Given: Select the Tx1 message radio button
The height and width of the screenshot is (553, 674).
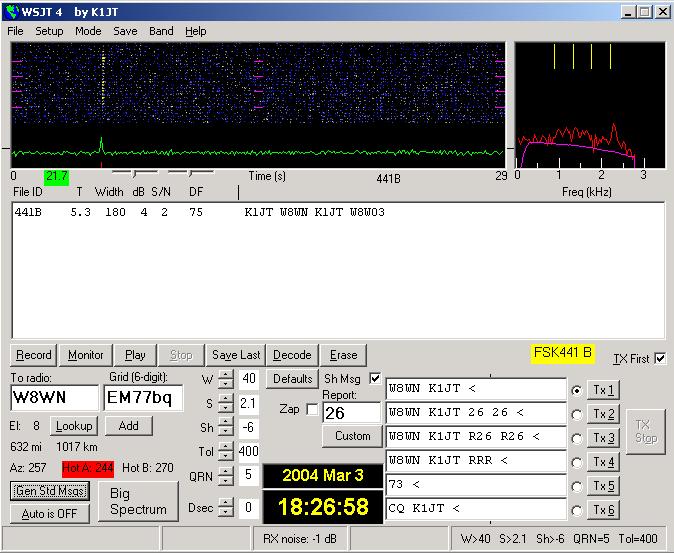Looking at the screenshot, I should (x=577, y=391).
